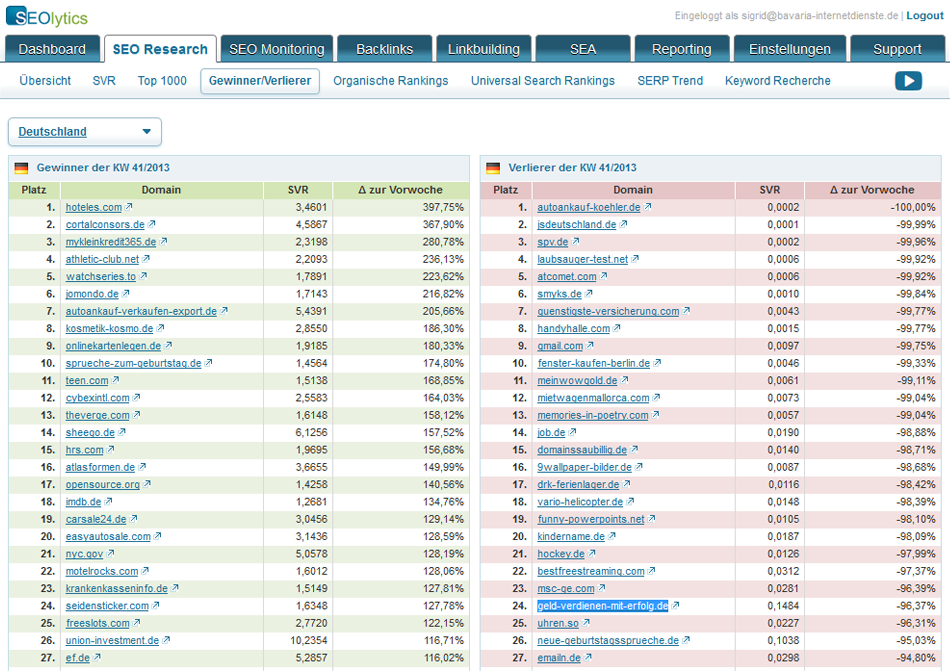Select Gewinner/Verlierer sub-navigation item
950x671 pixels.
coord(260,81)
